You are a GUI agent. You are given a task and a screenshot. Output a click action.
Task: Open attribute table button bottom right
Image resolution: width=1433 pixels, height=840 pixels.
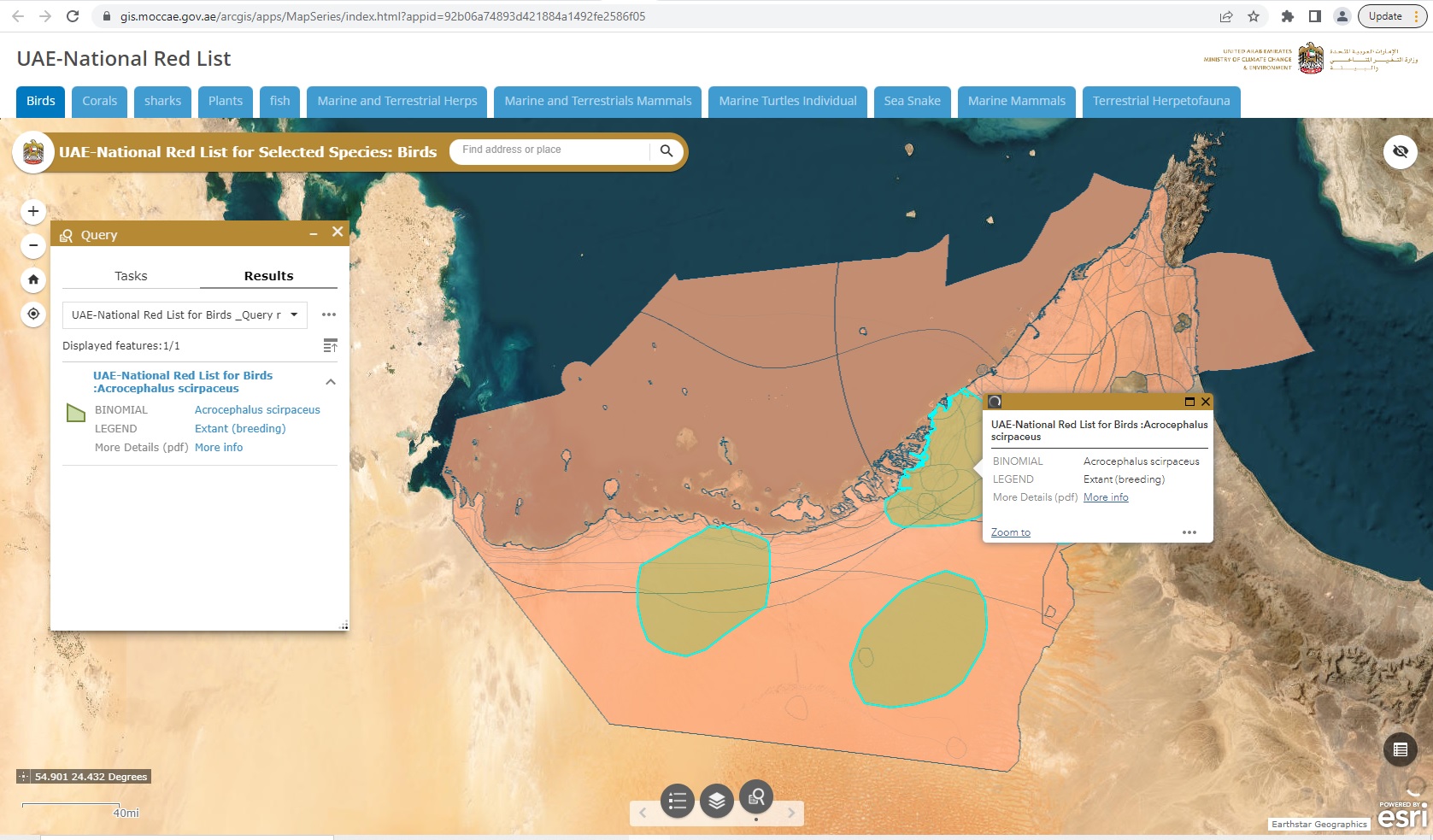coord(1401,749)
